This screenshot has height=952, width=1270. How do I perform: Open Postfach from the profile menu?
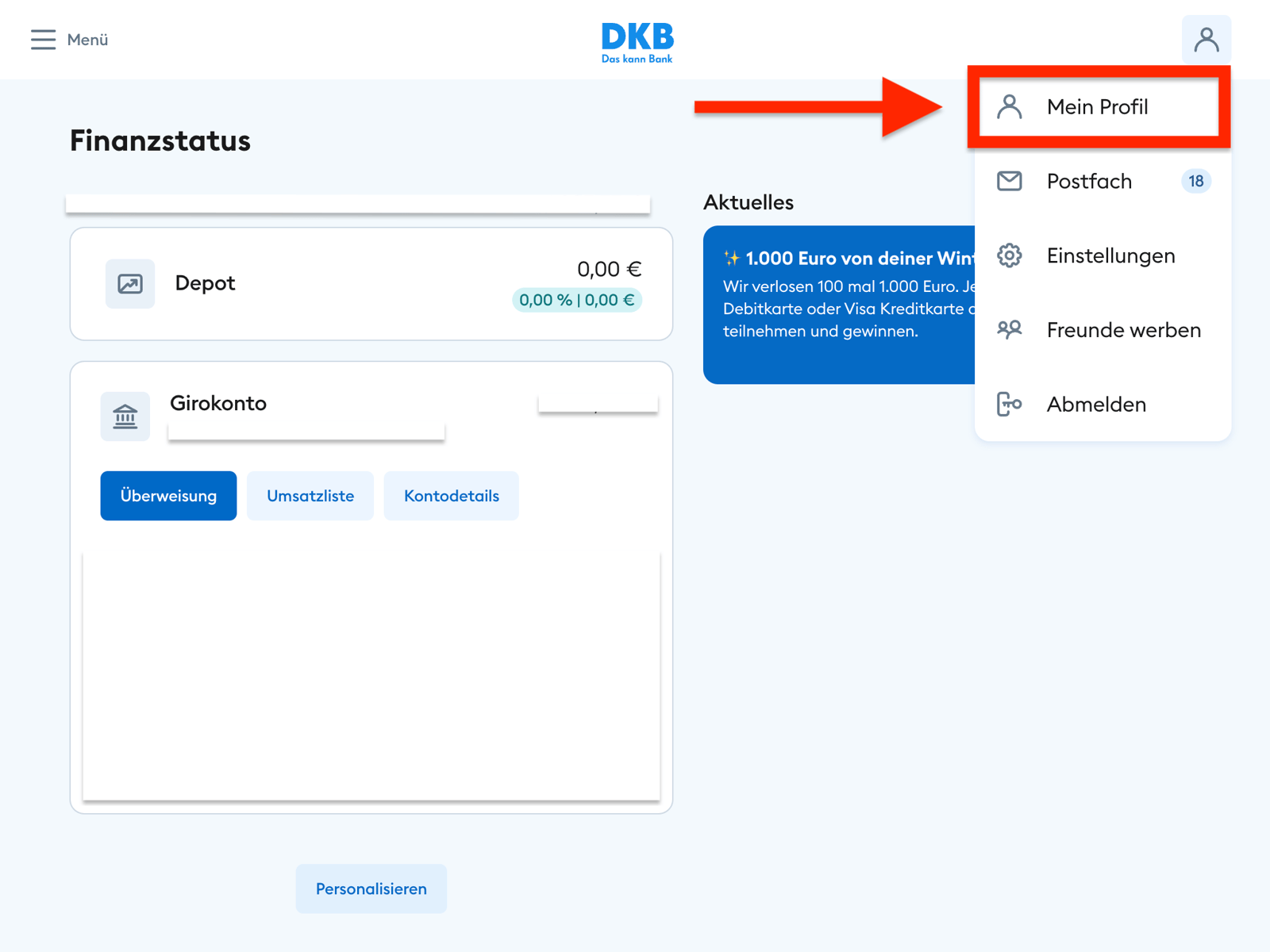[1089, 181]
